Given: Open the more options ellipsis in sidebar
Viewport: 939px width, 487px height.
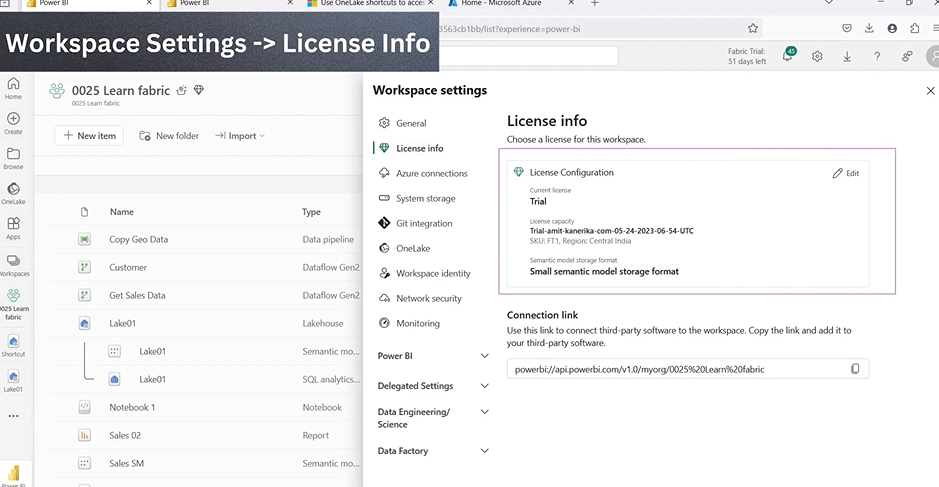Looking at the screenshot, I should [x=13, y=416].
